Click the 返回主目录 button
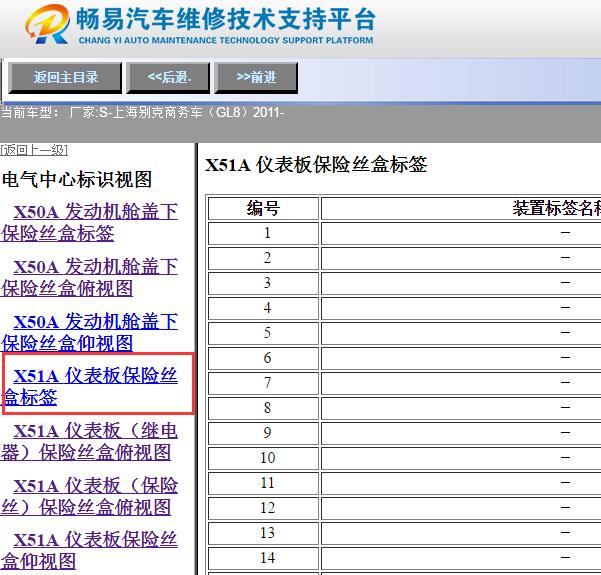 pyautogui.click(x=65, y=78)
